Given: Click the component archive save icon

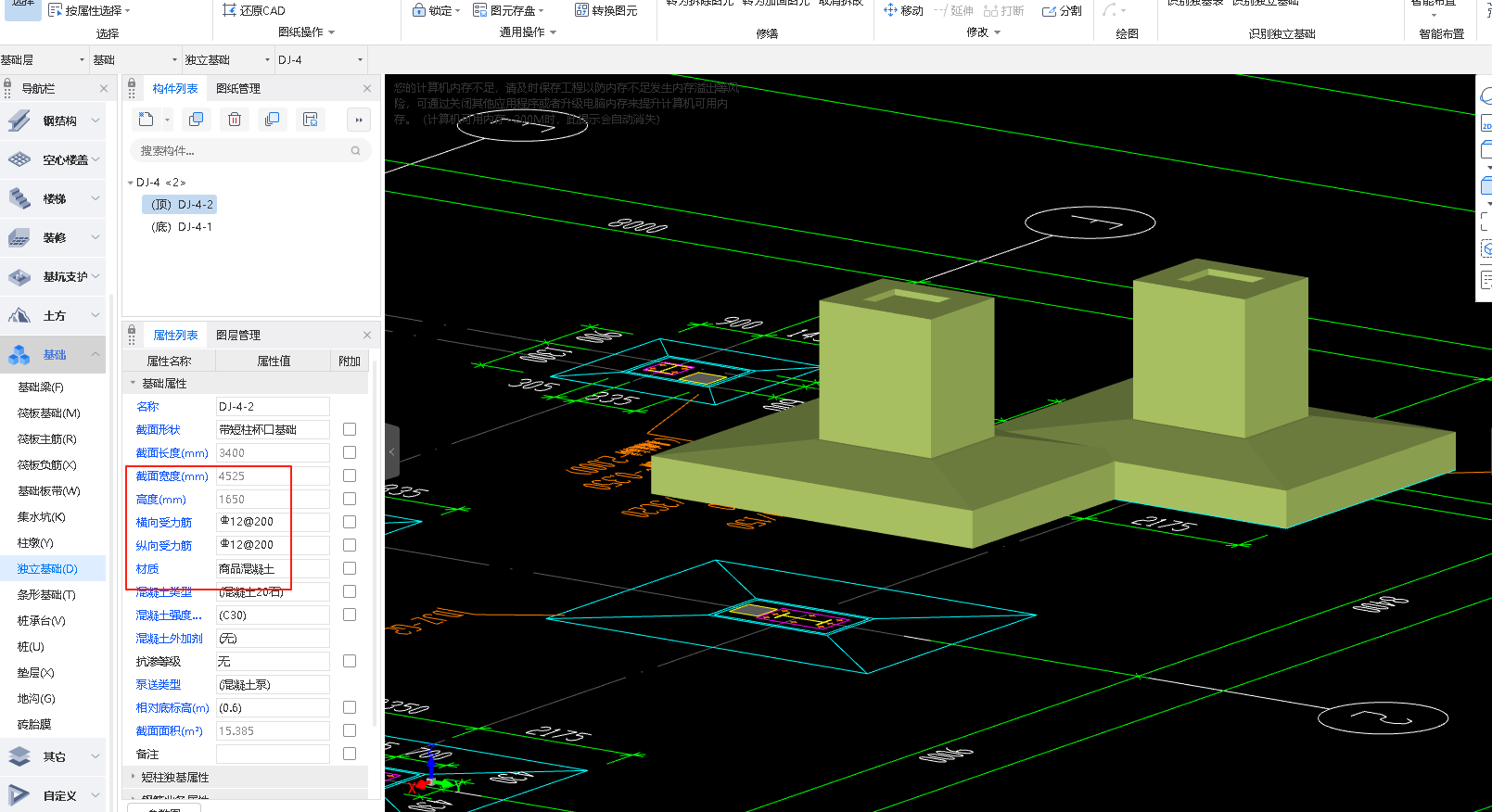Looking at the screenshot, I should [311, 120].
